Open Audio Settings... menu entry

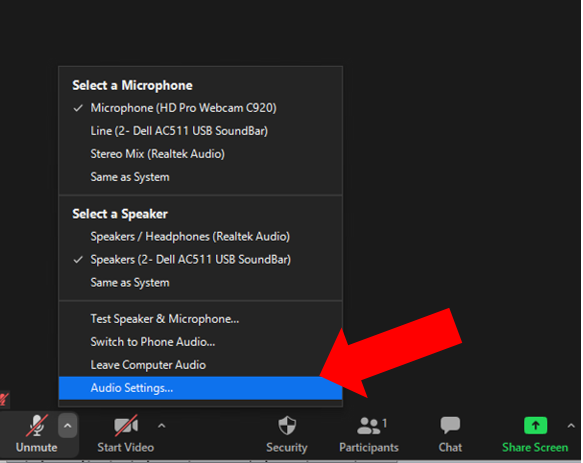tap(200, 388)
